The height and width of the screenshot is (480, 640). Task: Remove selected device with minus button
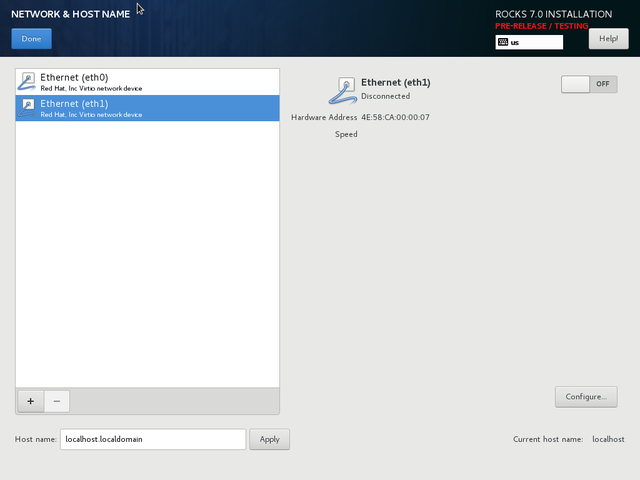click(x=56, y=401)
